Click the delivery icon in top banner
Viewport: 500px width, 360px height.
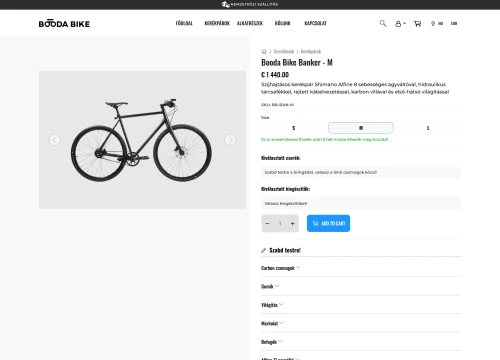tap(226, 4)
